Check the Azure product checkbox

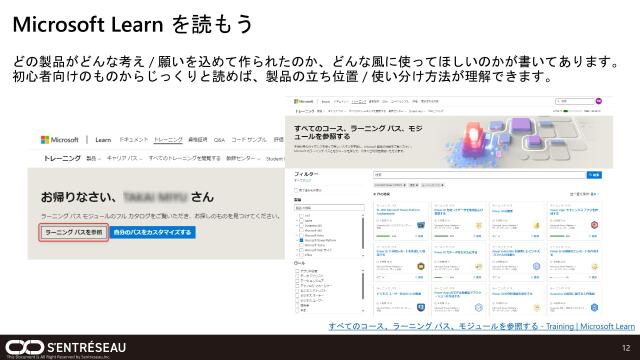point(302,220)
